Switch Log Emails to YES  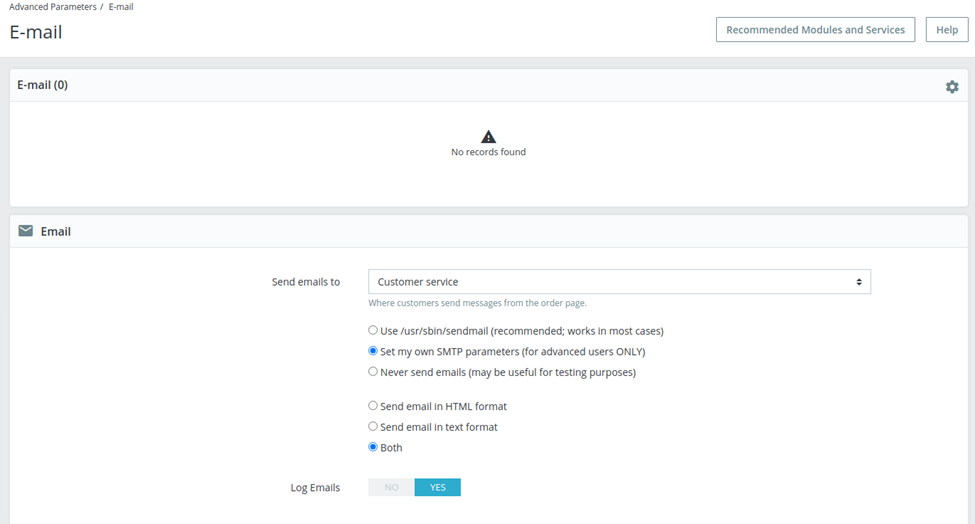[x=438, y=487]
